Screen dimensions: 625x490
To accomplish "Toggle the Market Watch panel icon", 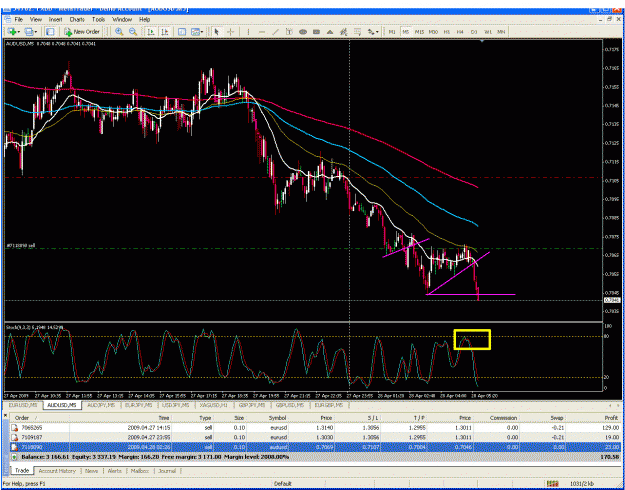I will [x=50, y=31].
